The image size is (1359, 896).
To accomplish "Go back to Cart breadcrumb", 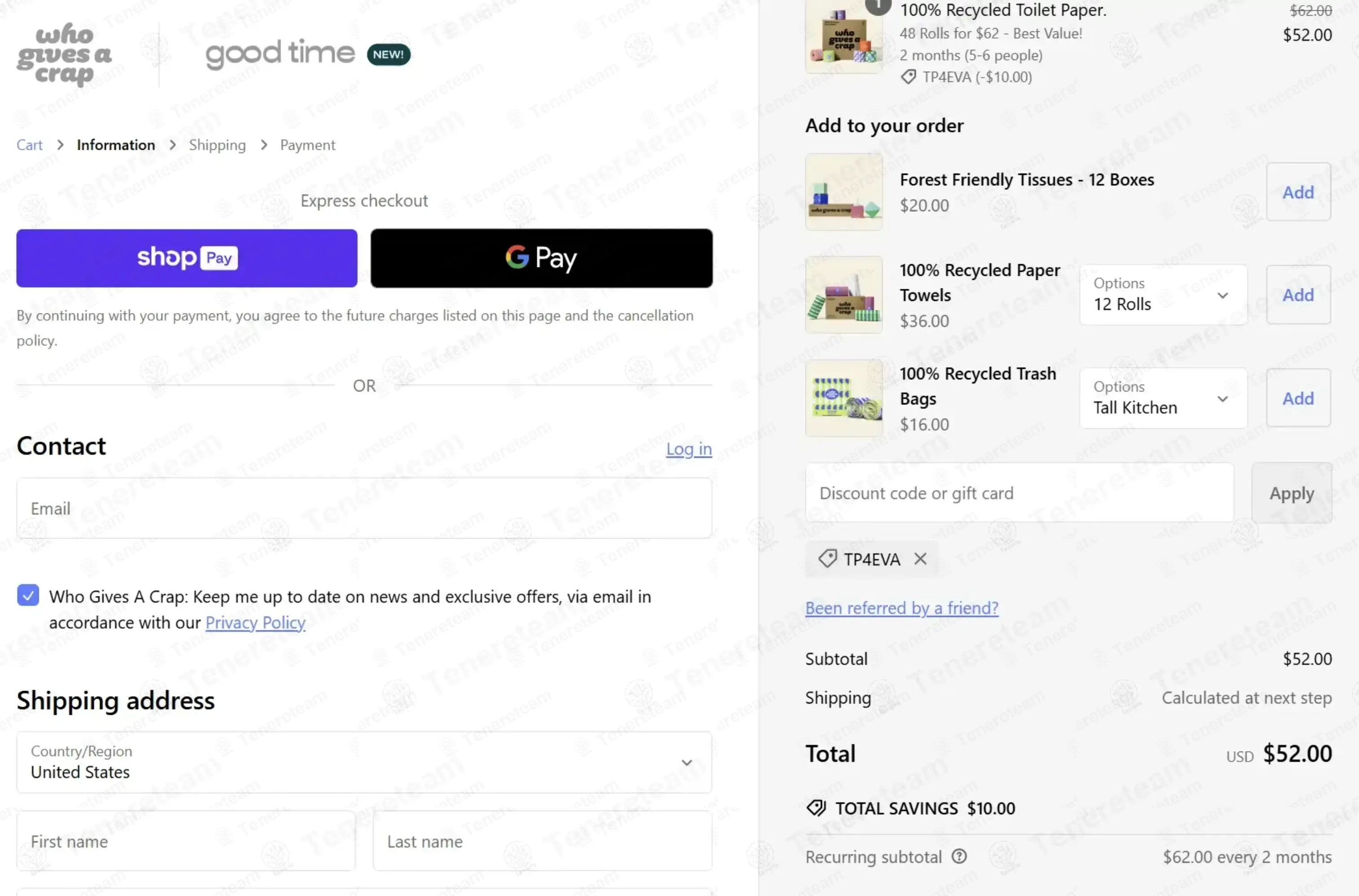I will 29,144.
